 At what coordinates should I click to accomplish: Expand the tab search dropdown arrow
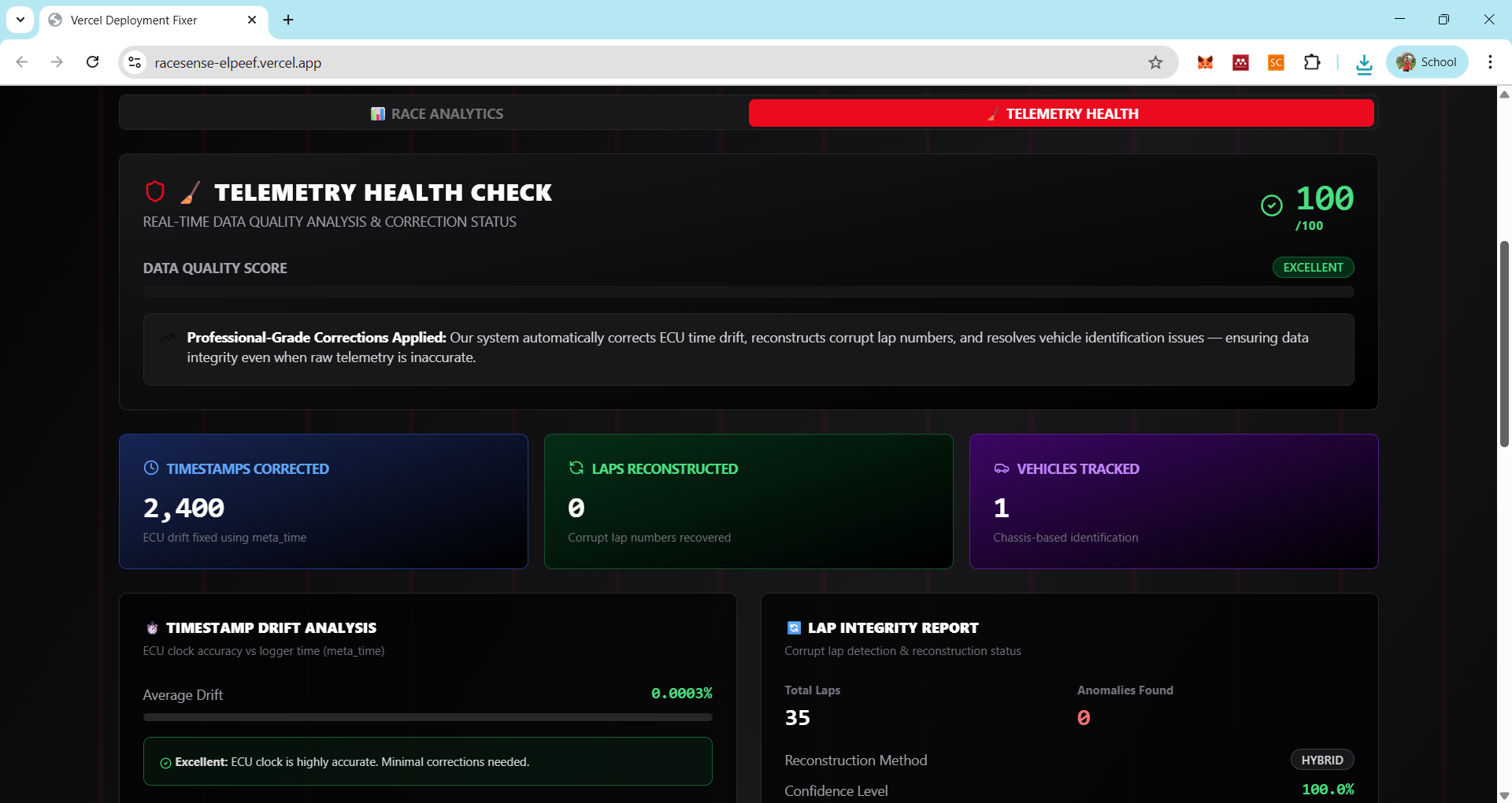[20, 20]
